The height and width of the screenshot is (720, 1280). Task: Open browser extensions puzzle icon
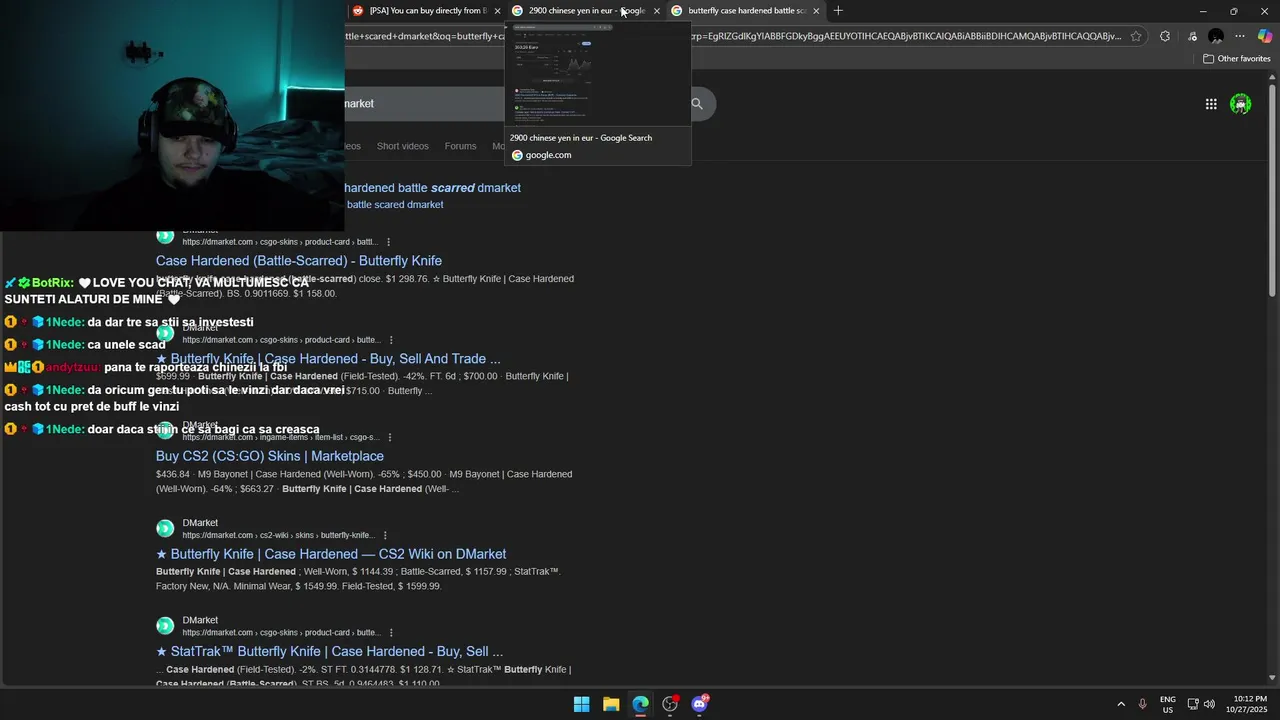[1165, 36]
